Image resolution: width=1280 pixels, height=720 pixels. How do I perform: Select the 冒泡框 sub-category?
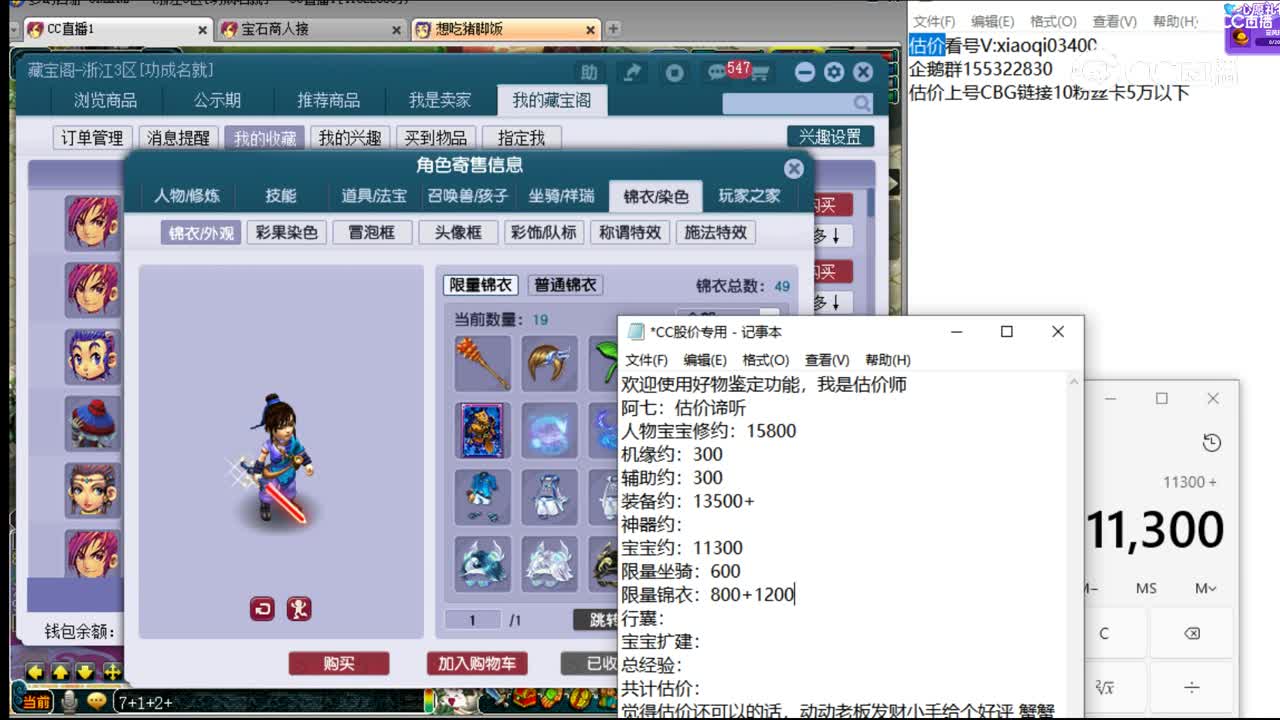click(371, 232)
